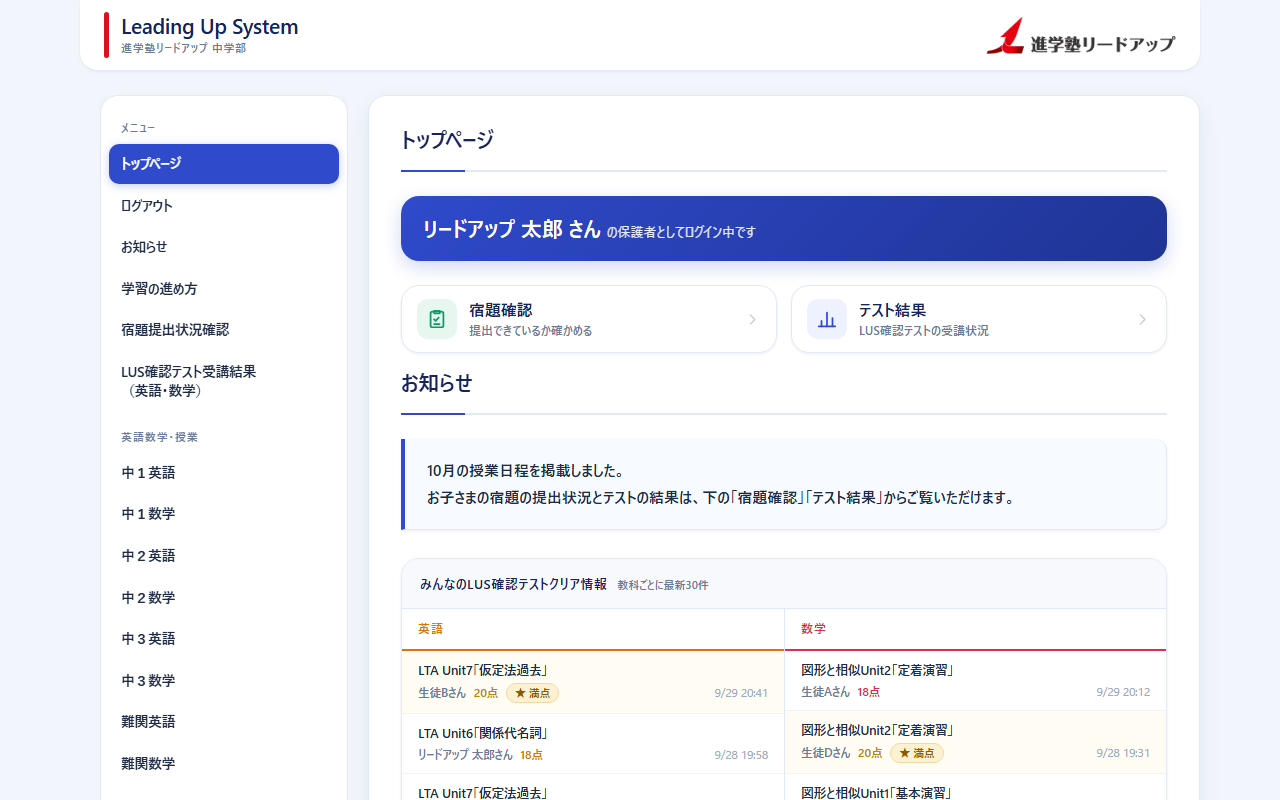Click the 9/29 20:12 timestamp
This screenshot has width=1280, height=800.
1123,692
